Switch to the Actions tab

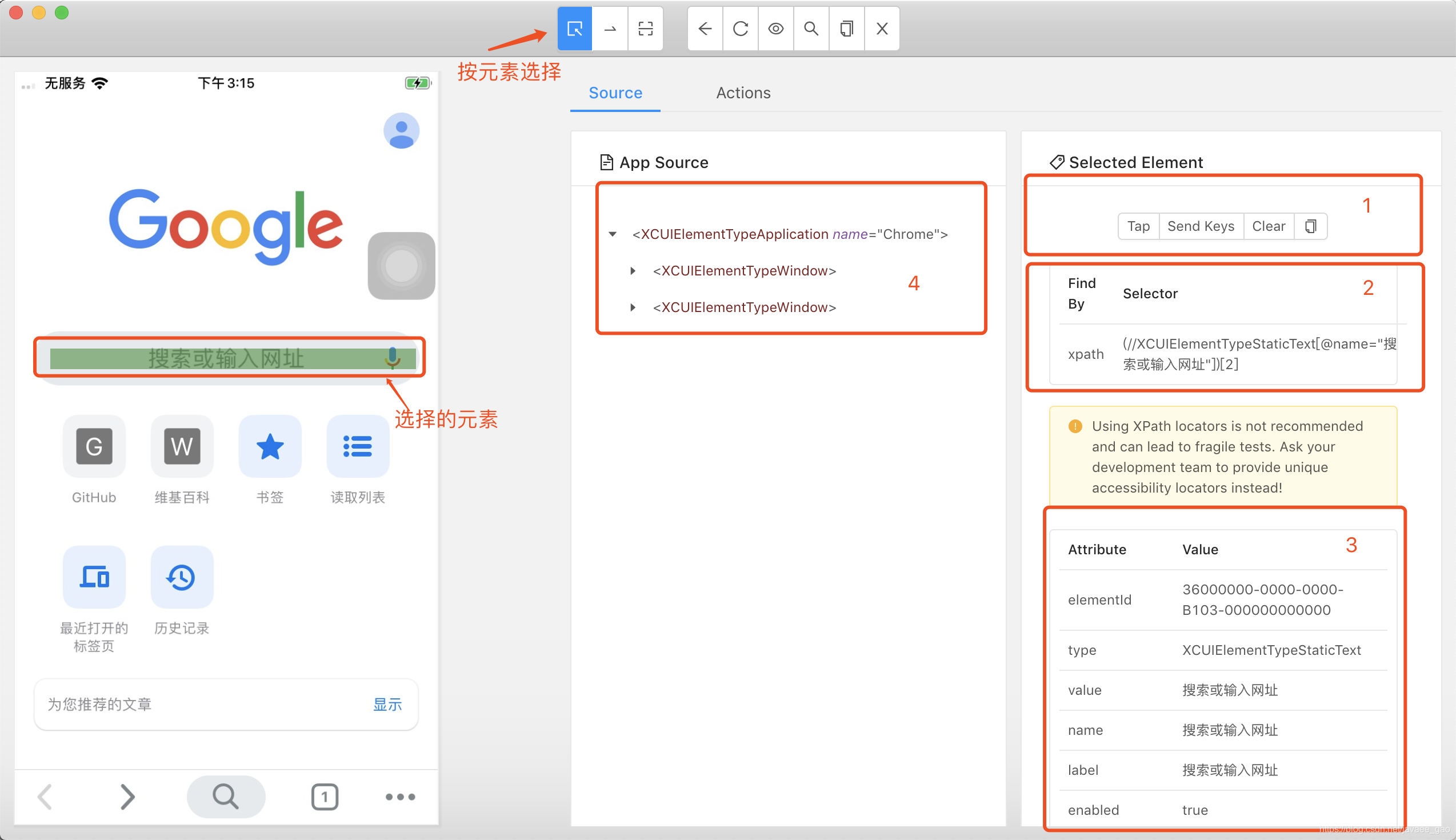(743, 93)
